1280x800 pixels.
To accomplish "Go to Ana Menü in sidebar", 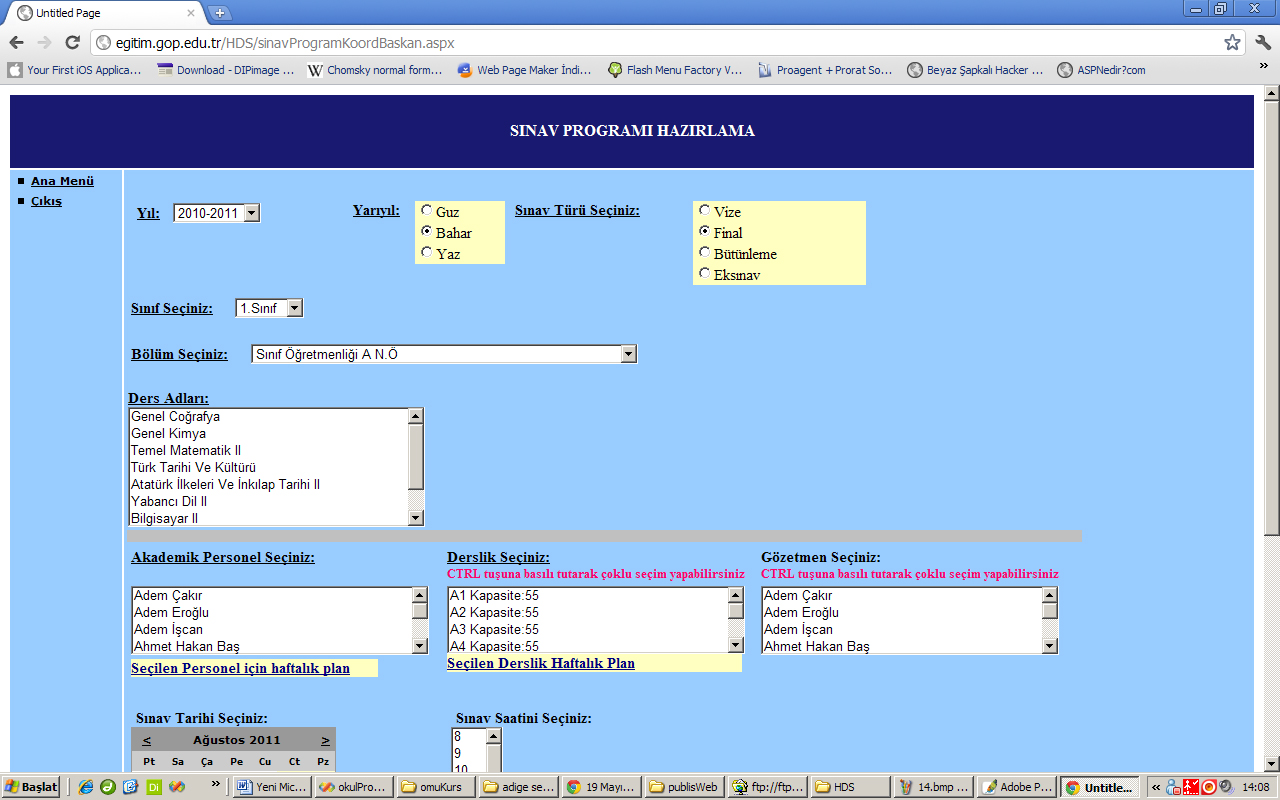I will coord(62,181).
